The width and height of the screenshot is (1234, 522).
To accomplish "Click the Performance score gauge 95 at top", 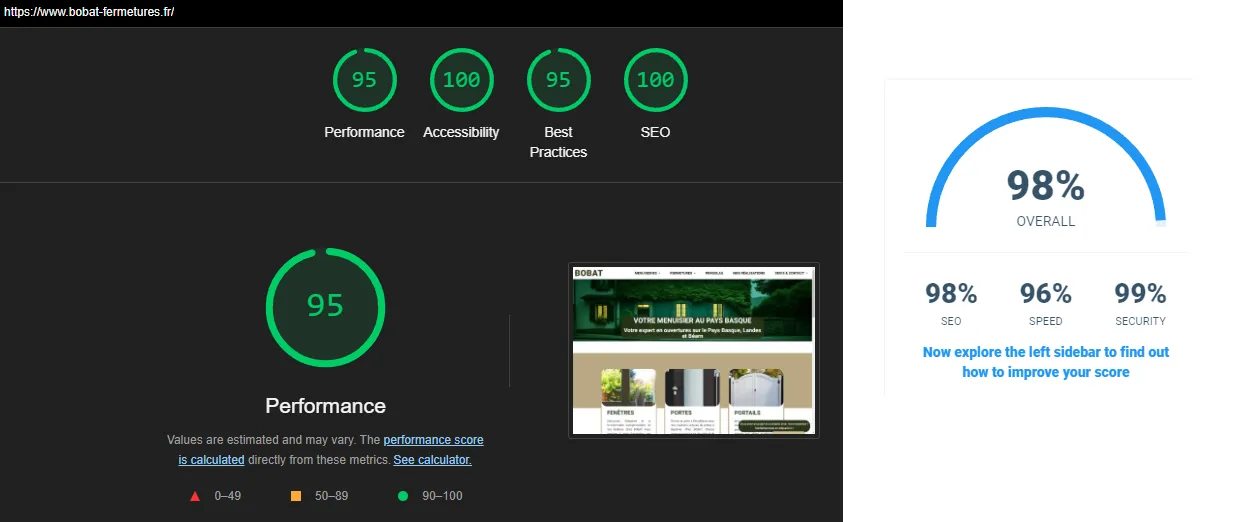I will [364, 79].
